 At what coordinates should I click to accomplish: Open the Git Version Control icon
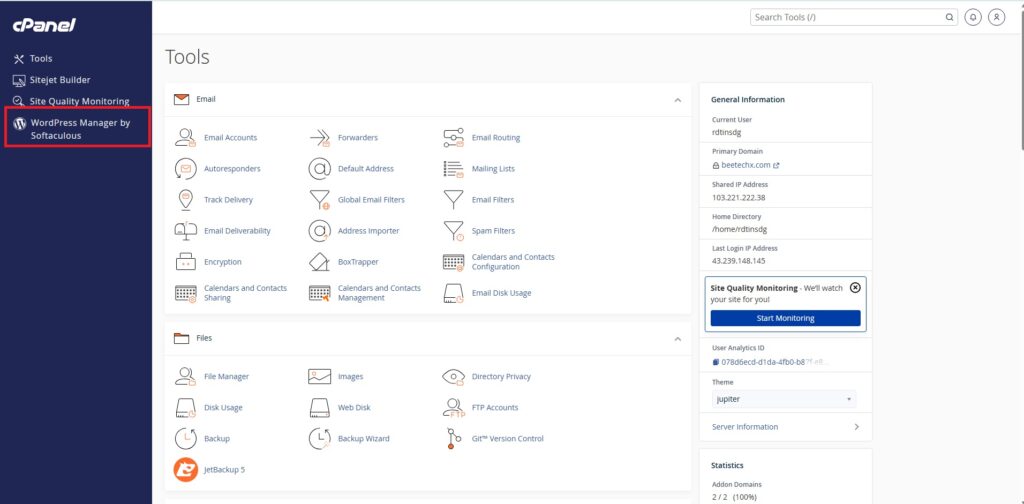(453, 439)
